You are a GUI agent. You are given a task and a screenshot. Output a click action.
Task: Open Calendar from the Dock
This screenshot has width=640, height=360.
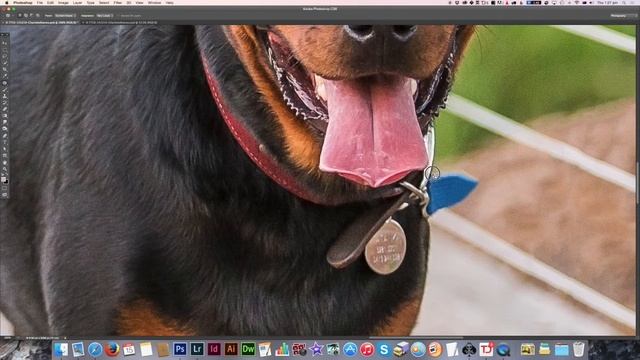point(129,349)
